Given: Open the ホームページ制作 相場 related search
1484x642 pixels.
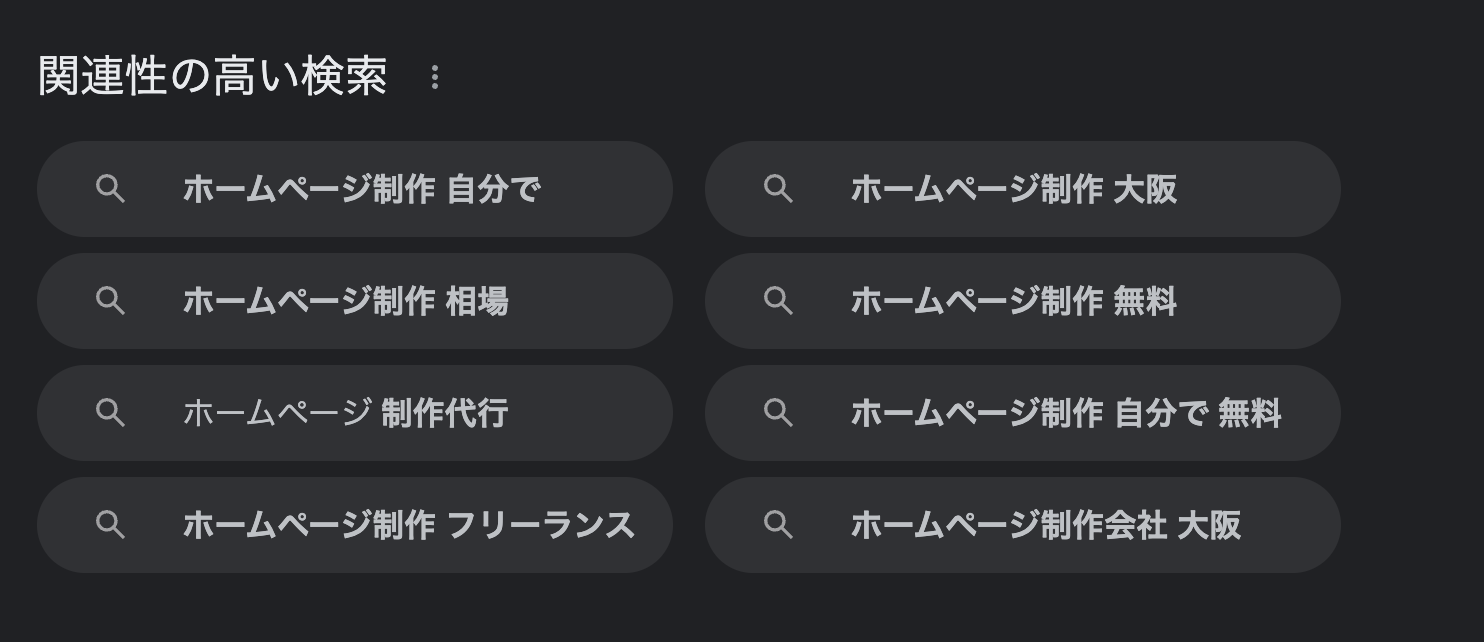Looking at the screenshot, I should click(345, 301).
